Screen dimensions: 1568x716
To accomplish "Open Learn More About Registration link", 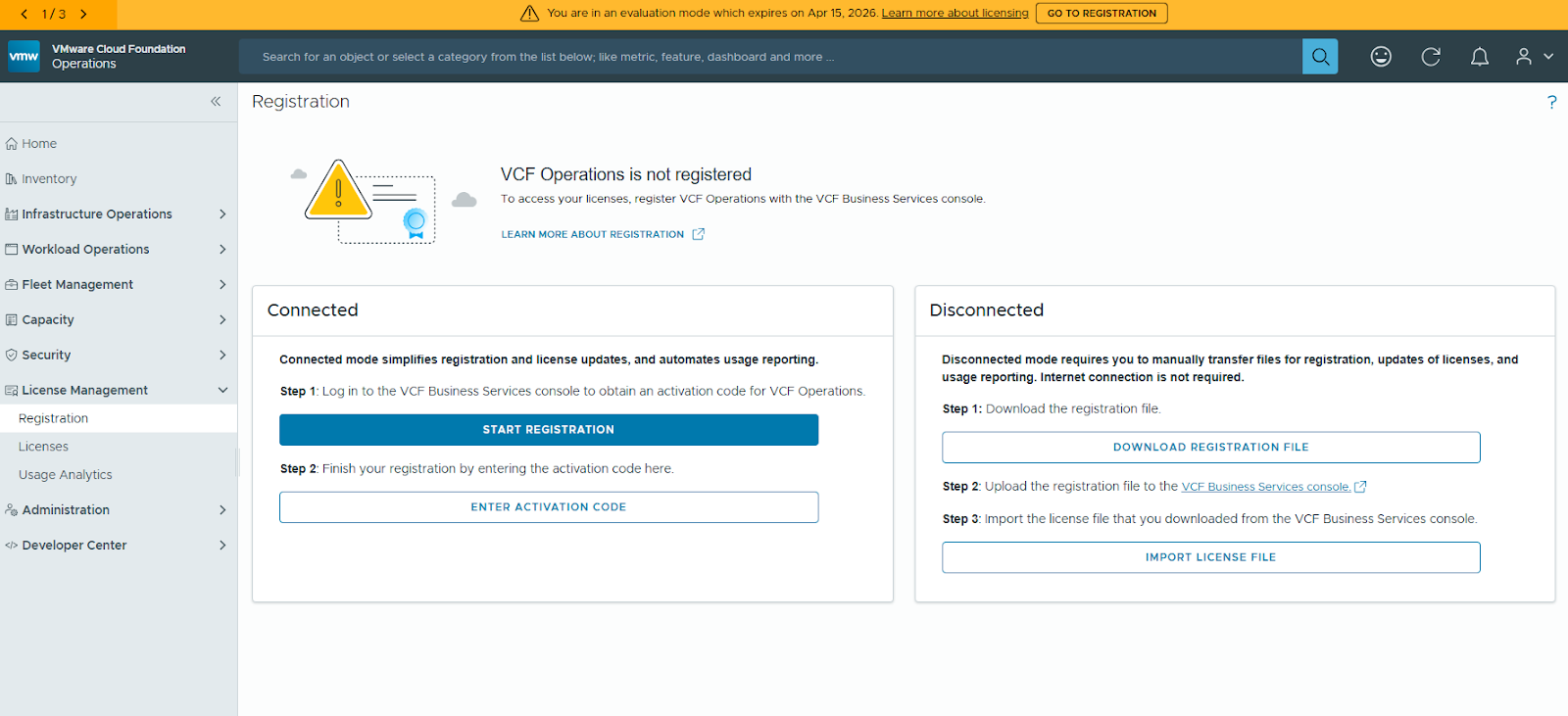I will click(593, 235).
